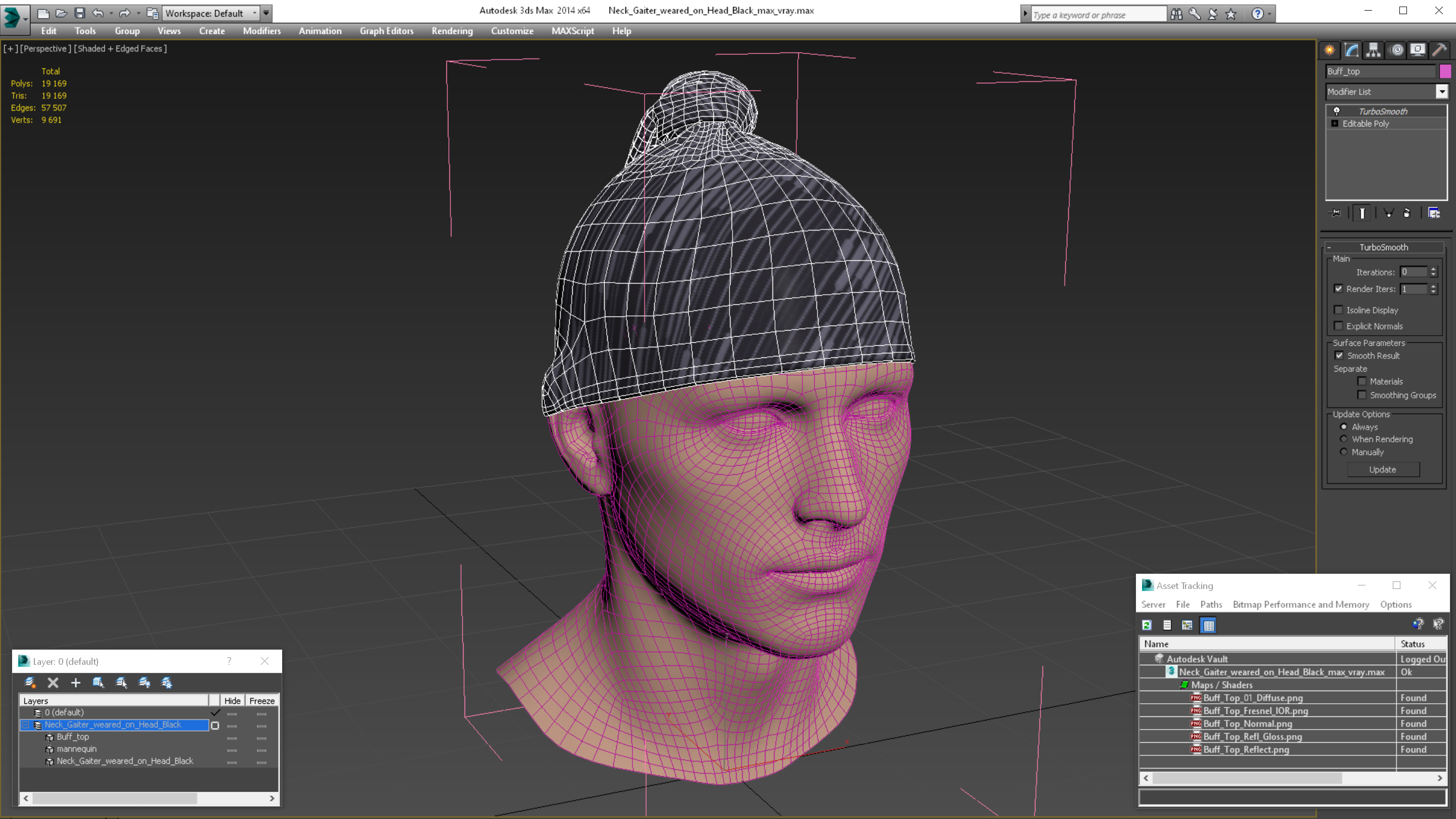Open the Rendering menu
The image size is (1456, 819).
pyautogui.click(x=451, y=31)
